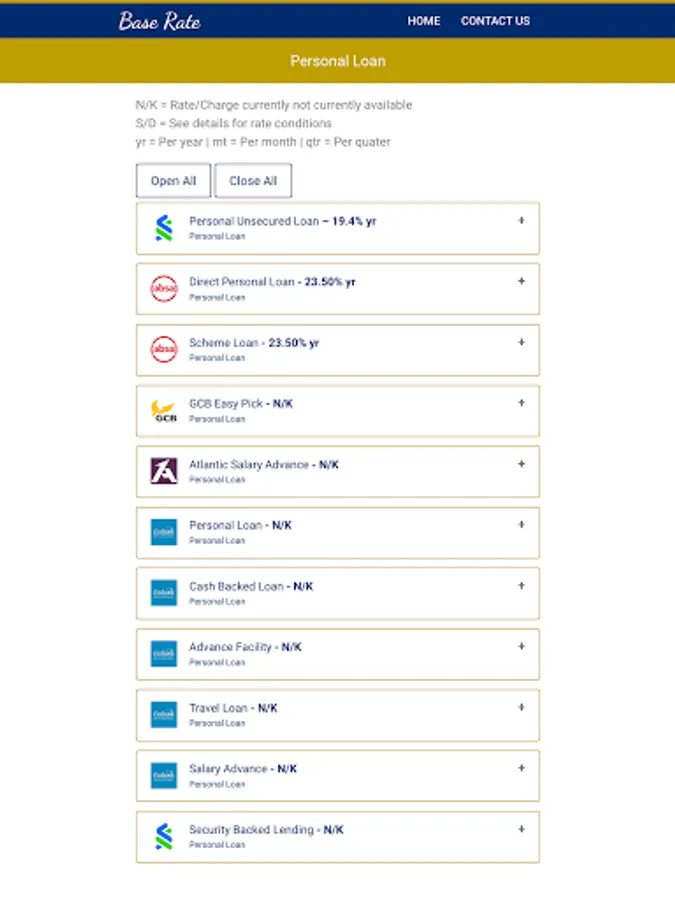Click the GCB logo on Easy Pick
This screenshot has width=675, height=900.
pyautogui.click(x=164, y=410)
